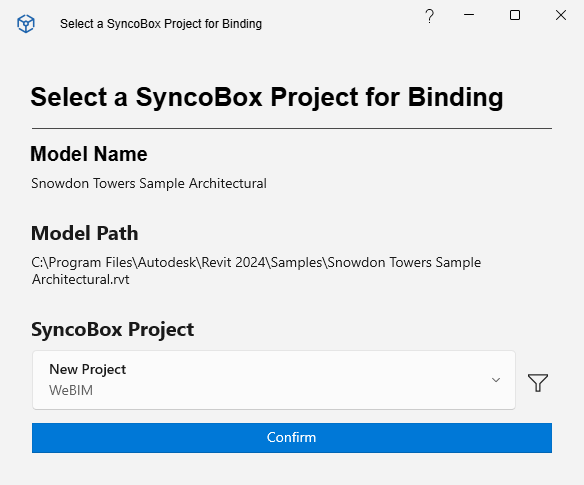Screen dimensions: 584x485
Task: Close the SyncoBox binding dialog
Action: click(561, 15)
